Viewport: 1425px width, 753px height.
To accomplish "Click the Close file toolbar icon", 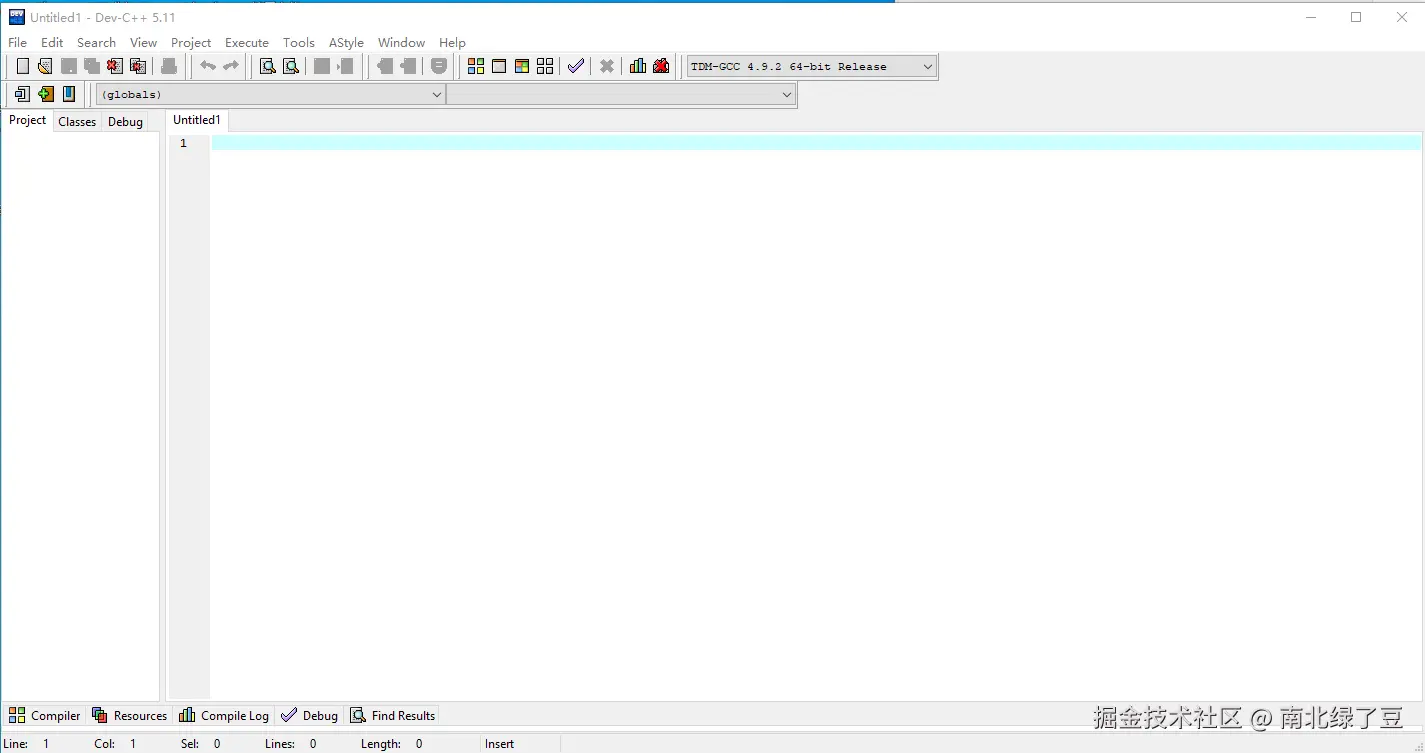I will (115, 66).
